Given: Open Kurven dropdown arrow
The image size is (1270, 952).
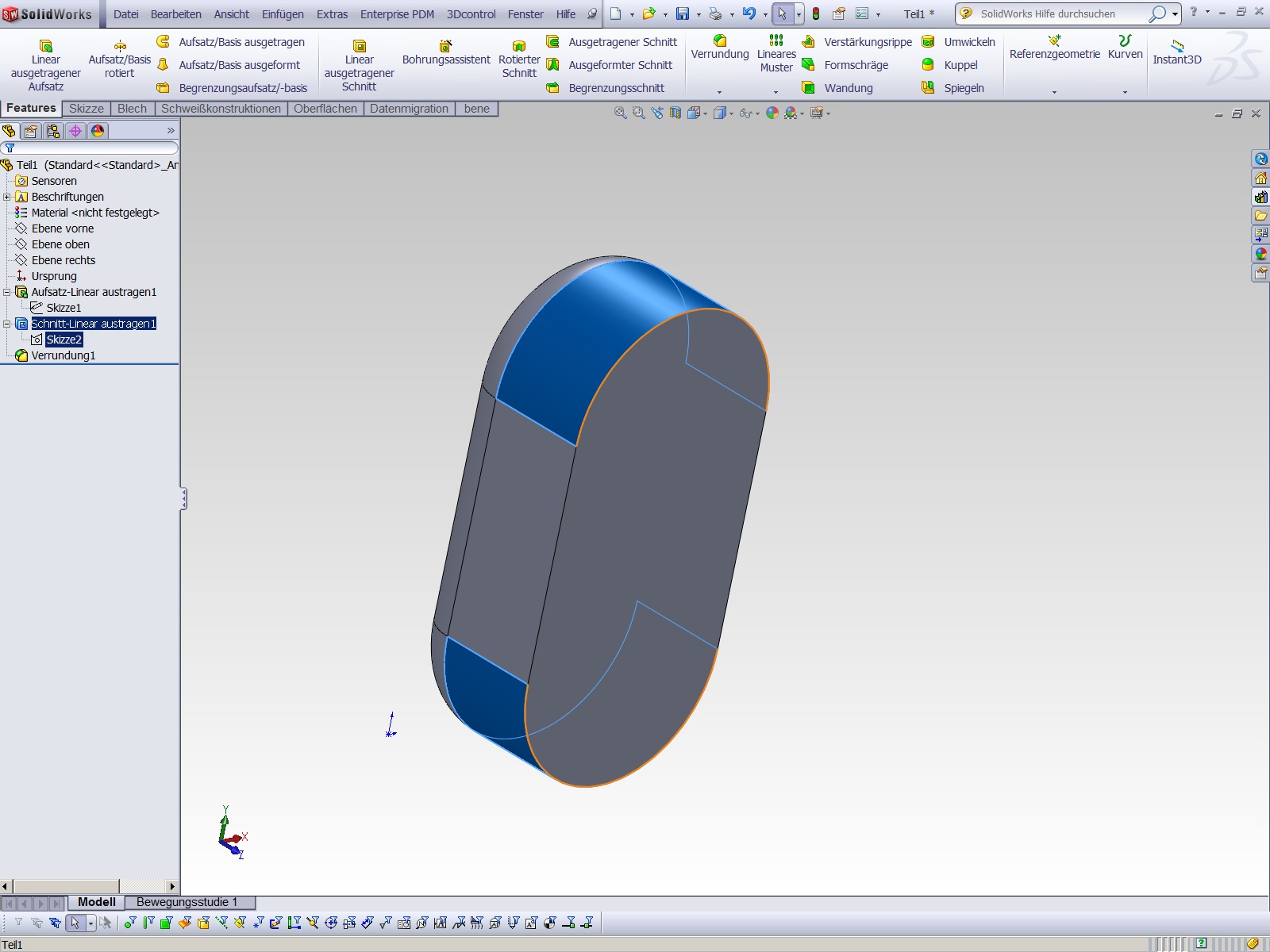Looking at the screenshot, I should (x=1125, y=92).
